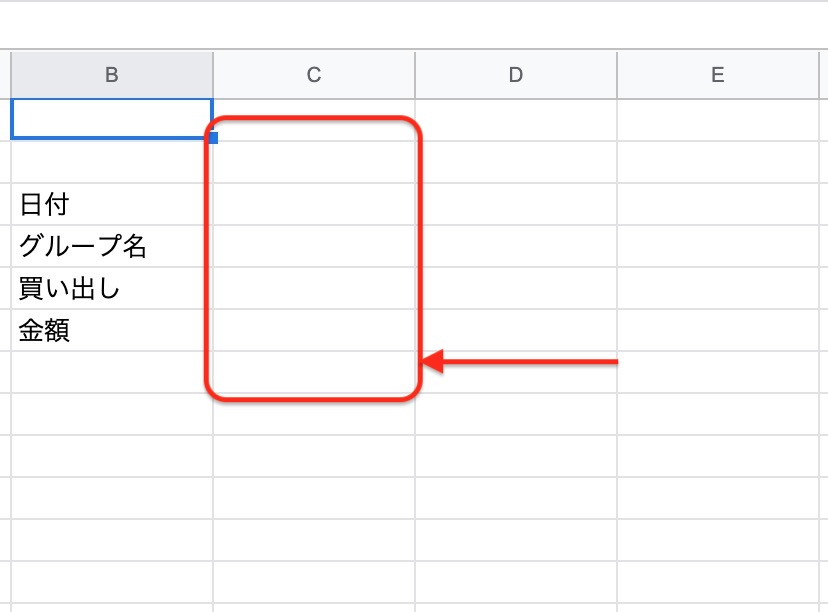
Task: Select the cell labeled 金額
Action: 112,331
